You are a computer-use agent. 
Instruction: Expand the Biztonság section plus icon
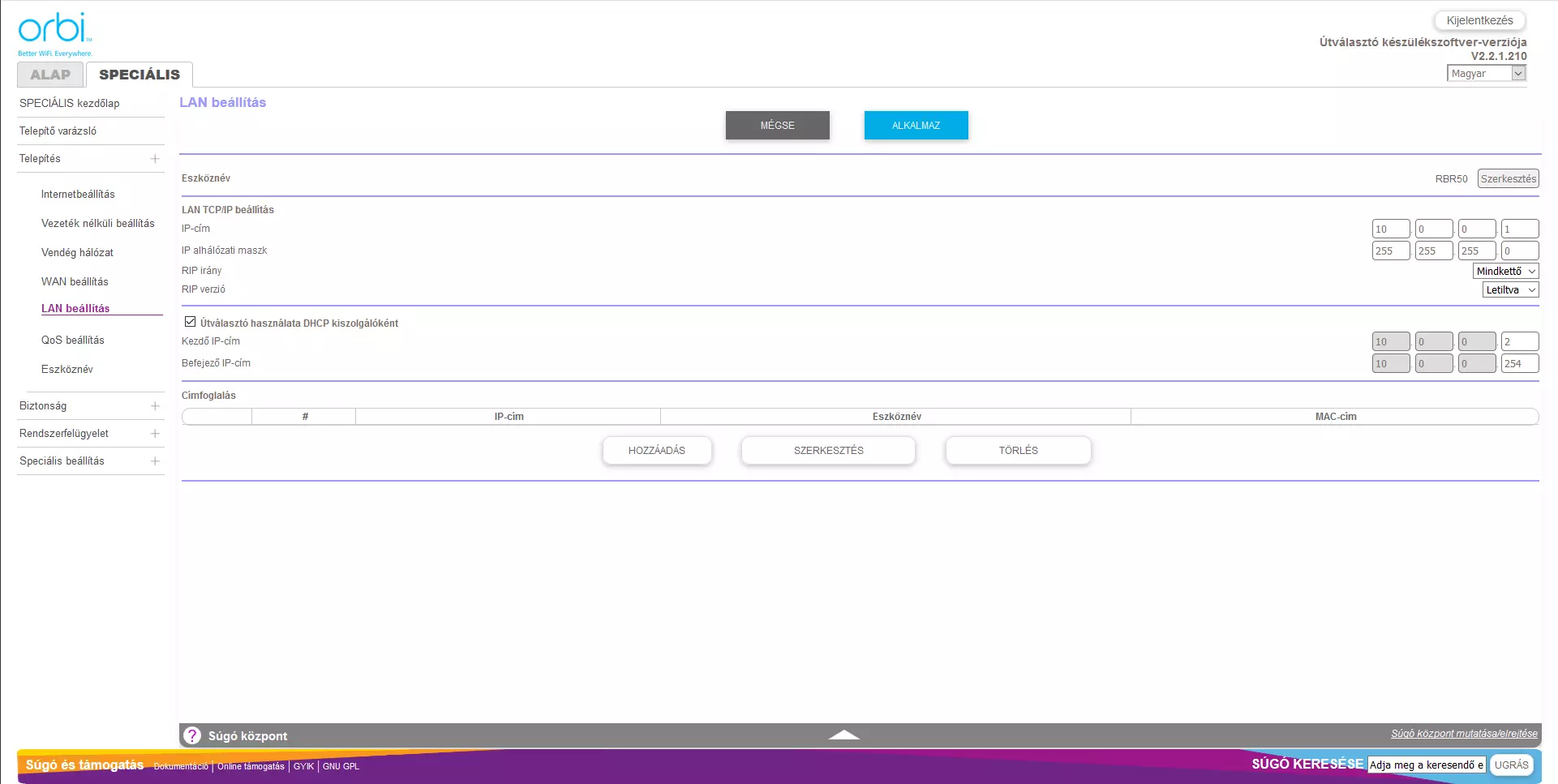pos(155,406)
